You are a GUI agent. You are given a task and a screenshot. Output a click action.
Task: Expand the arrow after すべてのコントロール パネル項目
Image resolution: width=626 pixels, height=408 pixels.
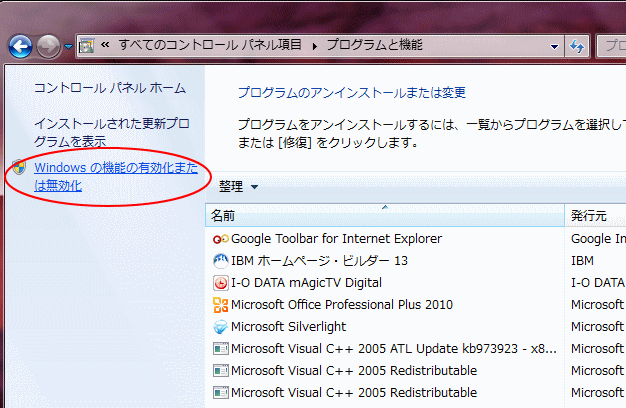click(x=315, y=46)
